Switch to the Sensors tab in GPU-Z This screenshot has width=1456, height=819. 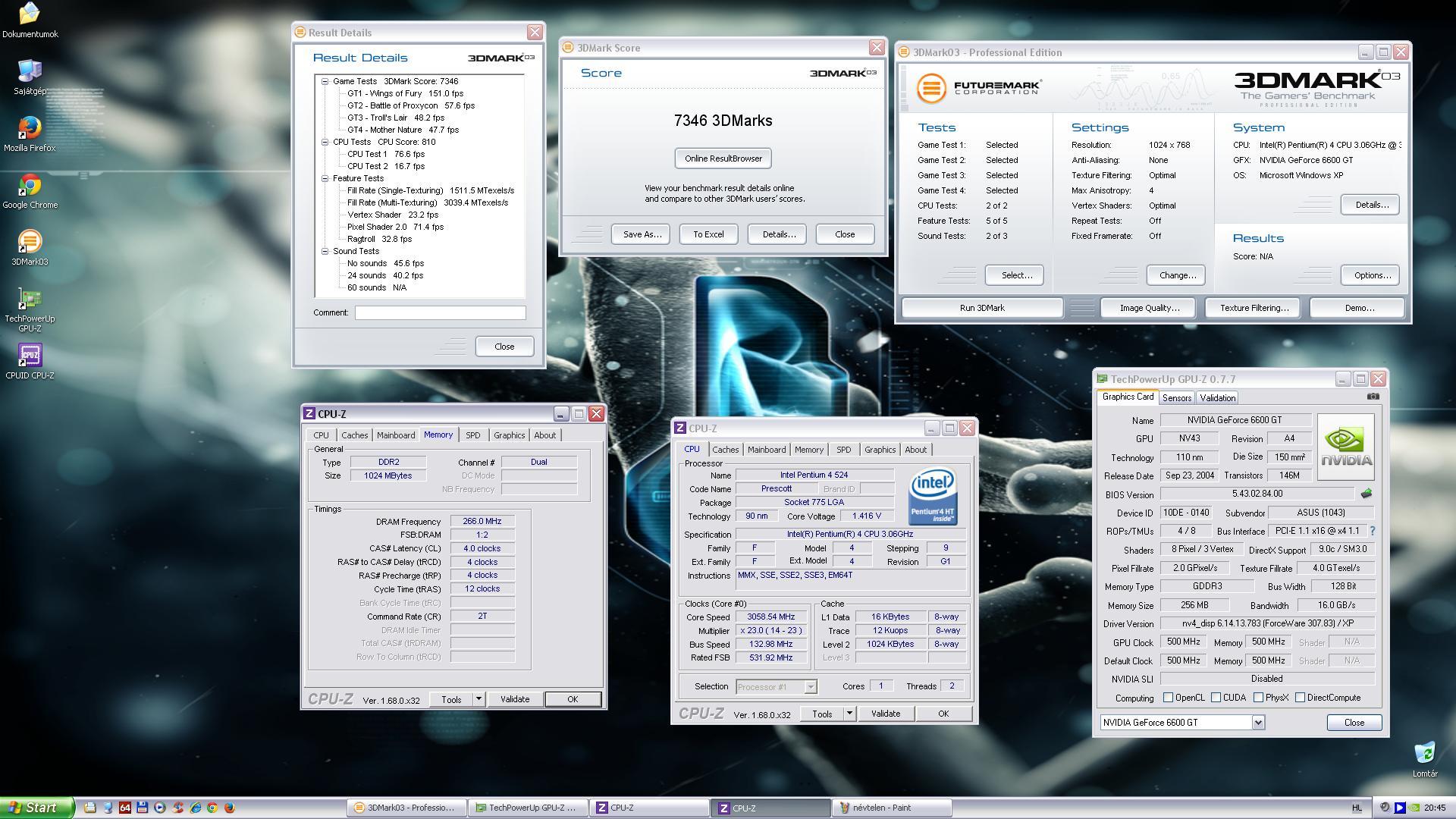(1176, 398)
